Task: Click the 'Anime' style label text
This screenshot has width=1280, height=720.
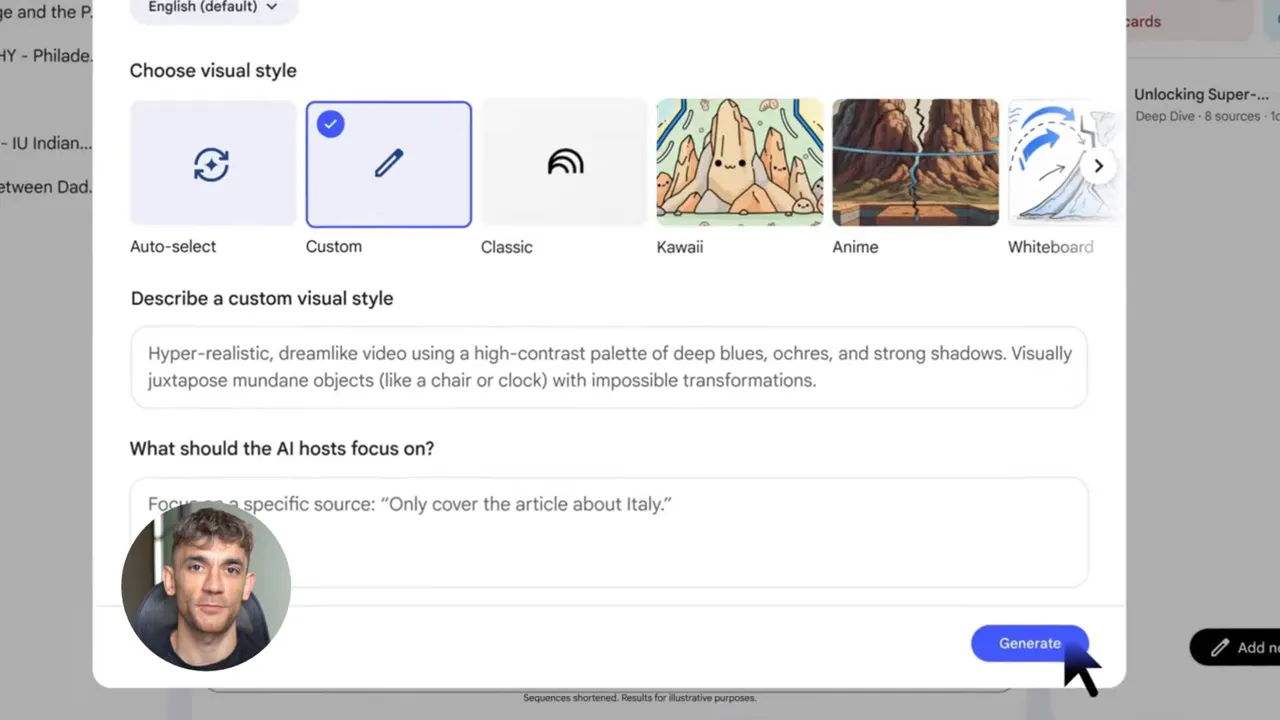Action: (856, 247)
